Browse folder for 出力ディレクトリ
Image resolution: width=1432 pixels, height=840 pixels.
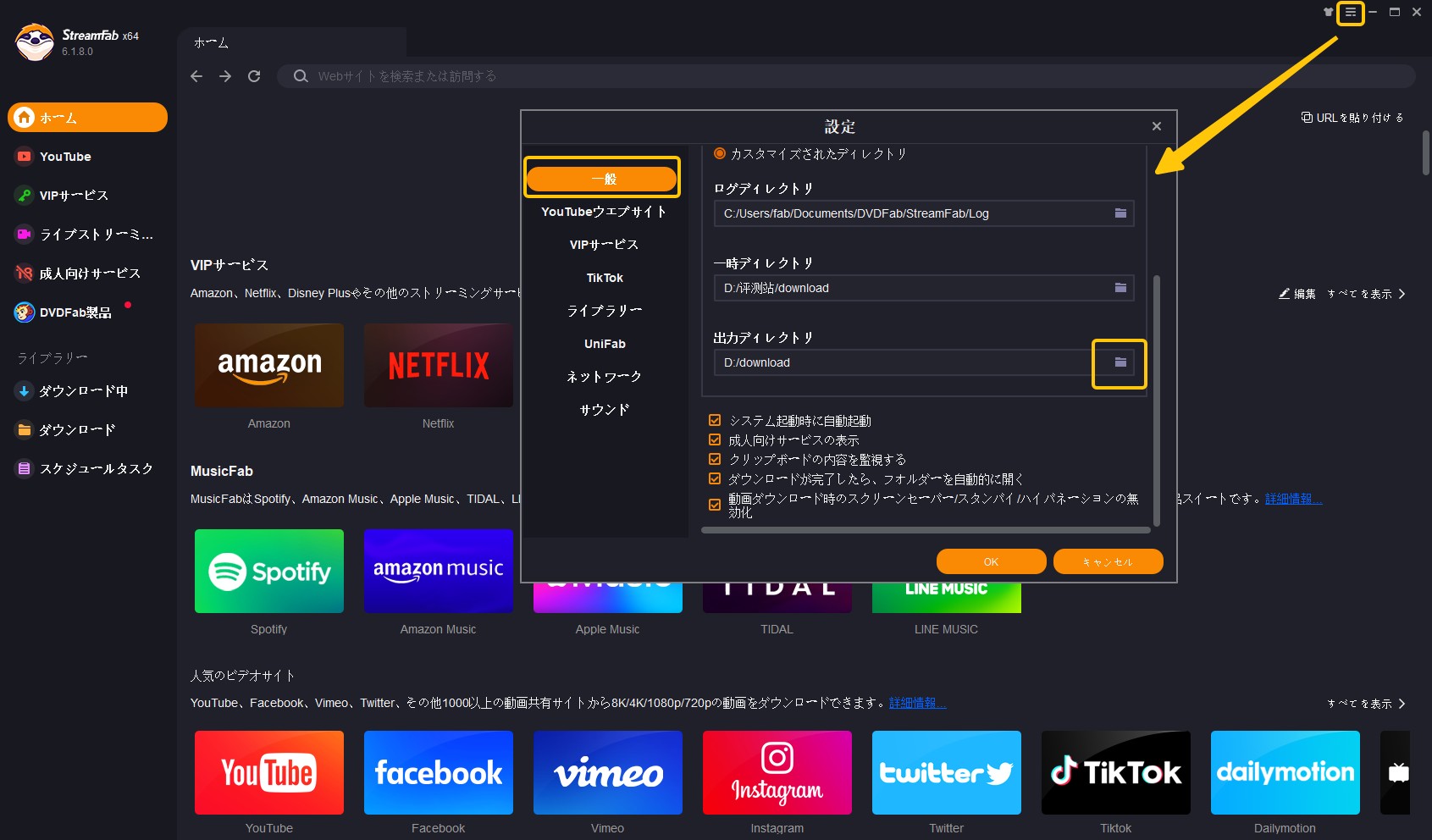pyautogui.click(x=1120, y=362)
